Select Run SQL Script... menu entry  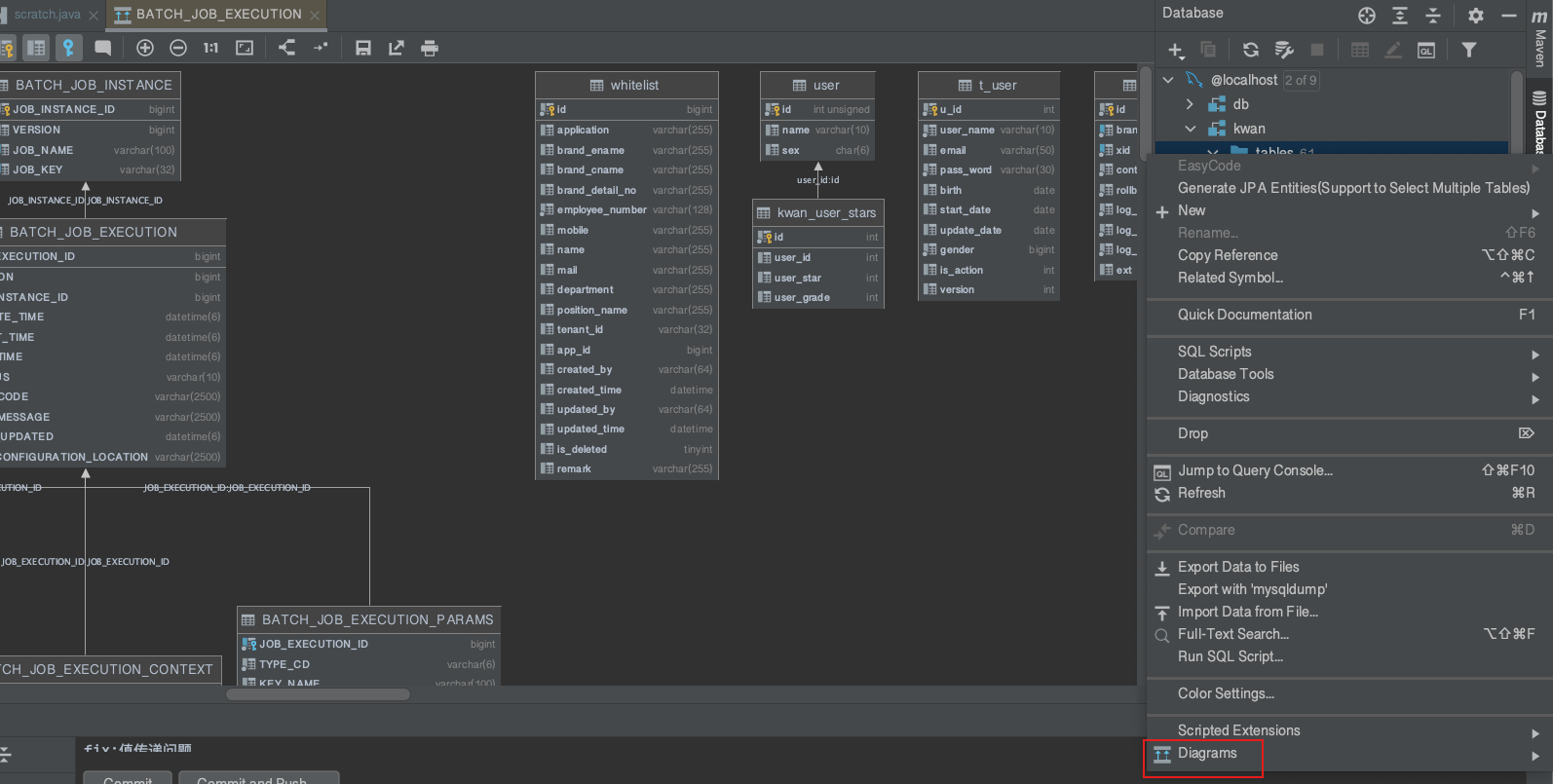coord(1349,656)
